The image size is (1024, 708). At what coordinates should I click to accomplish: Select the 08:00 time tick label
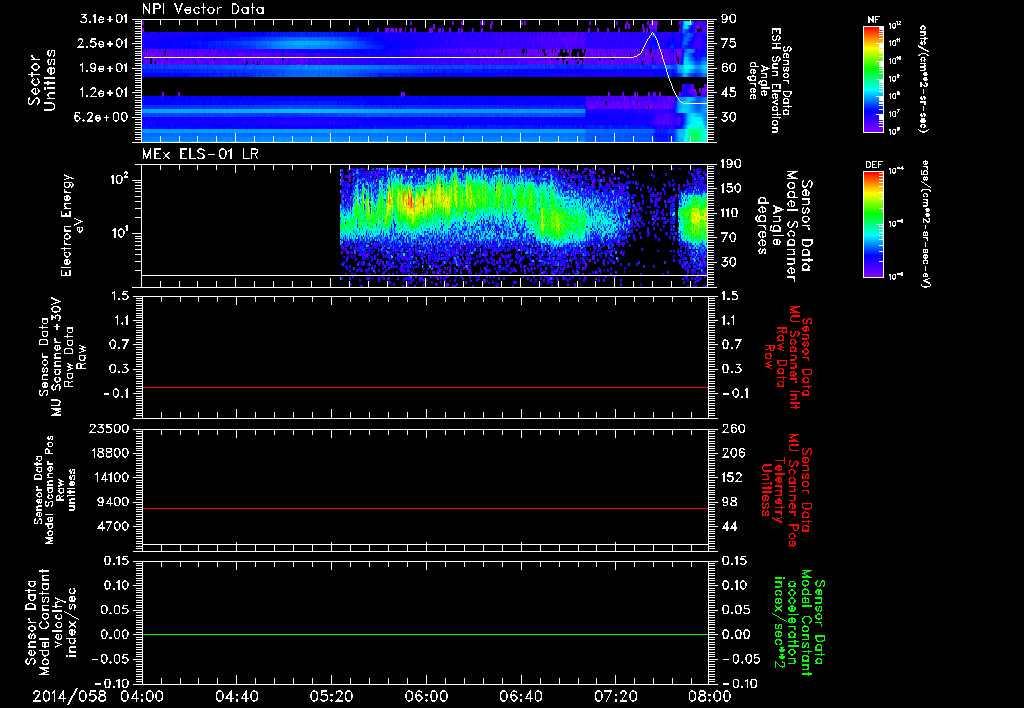pos(709,695)
